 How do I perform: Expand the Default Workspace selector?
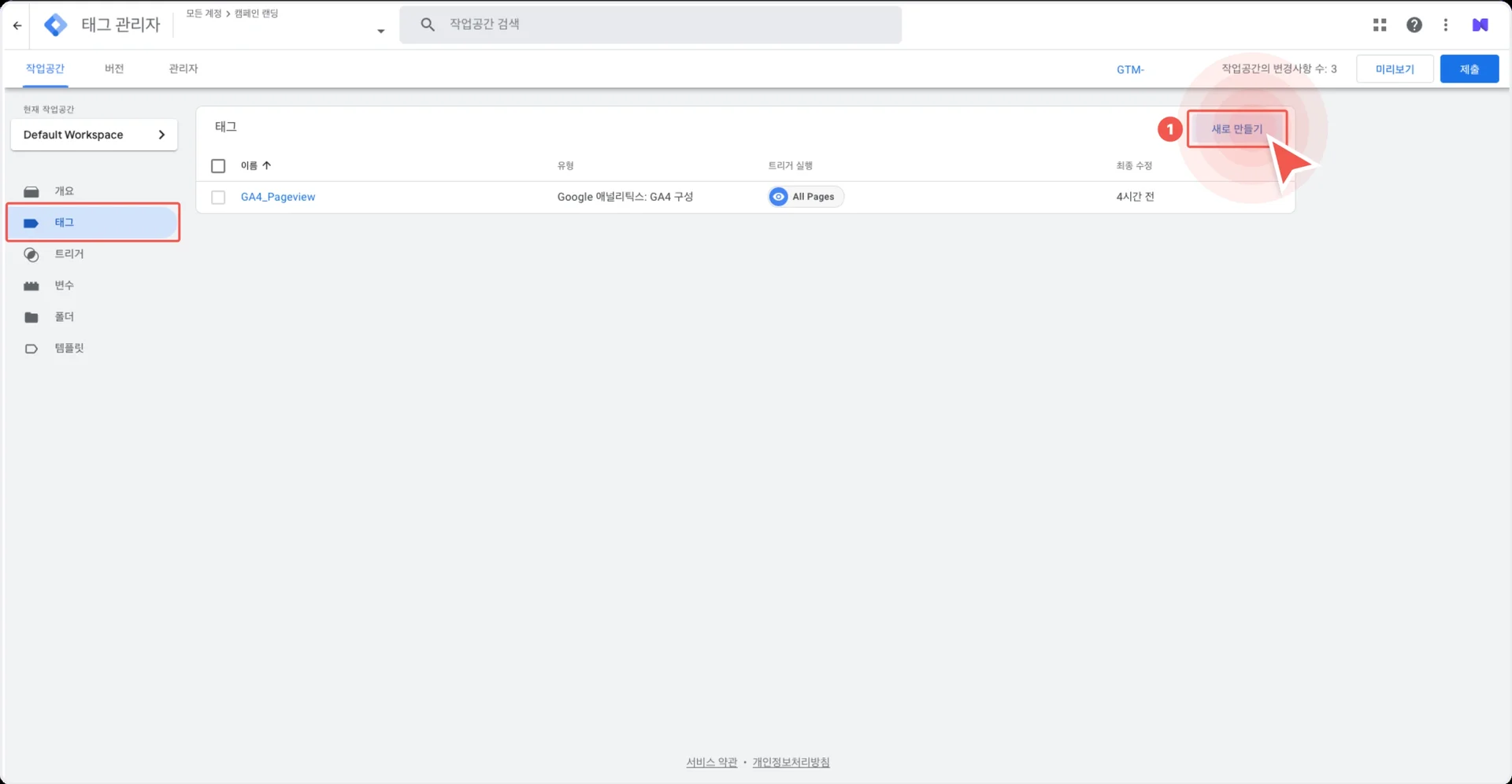[94, 135]
